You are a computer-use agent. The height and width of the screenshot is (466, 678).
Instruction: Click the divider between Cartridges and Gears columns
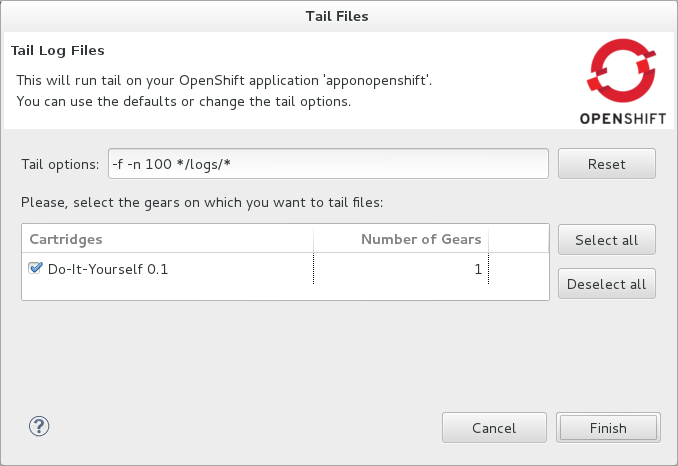click(x=314, y=239)
